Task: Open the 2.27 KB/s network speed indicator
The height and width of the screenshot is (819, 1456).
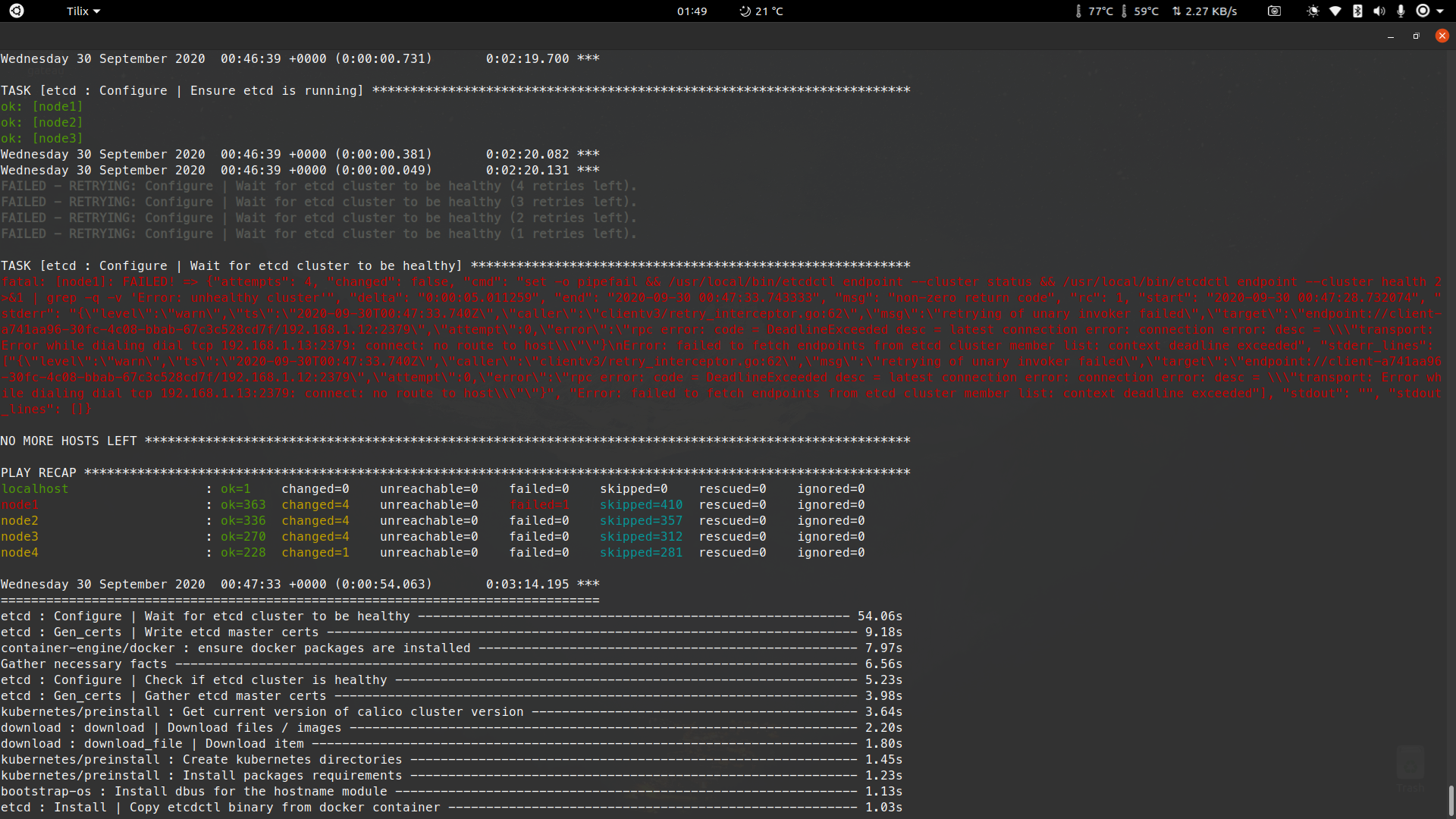Action: pyautogui.click(x=1204, y=11)
